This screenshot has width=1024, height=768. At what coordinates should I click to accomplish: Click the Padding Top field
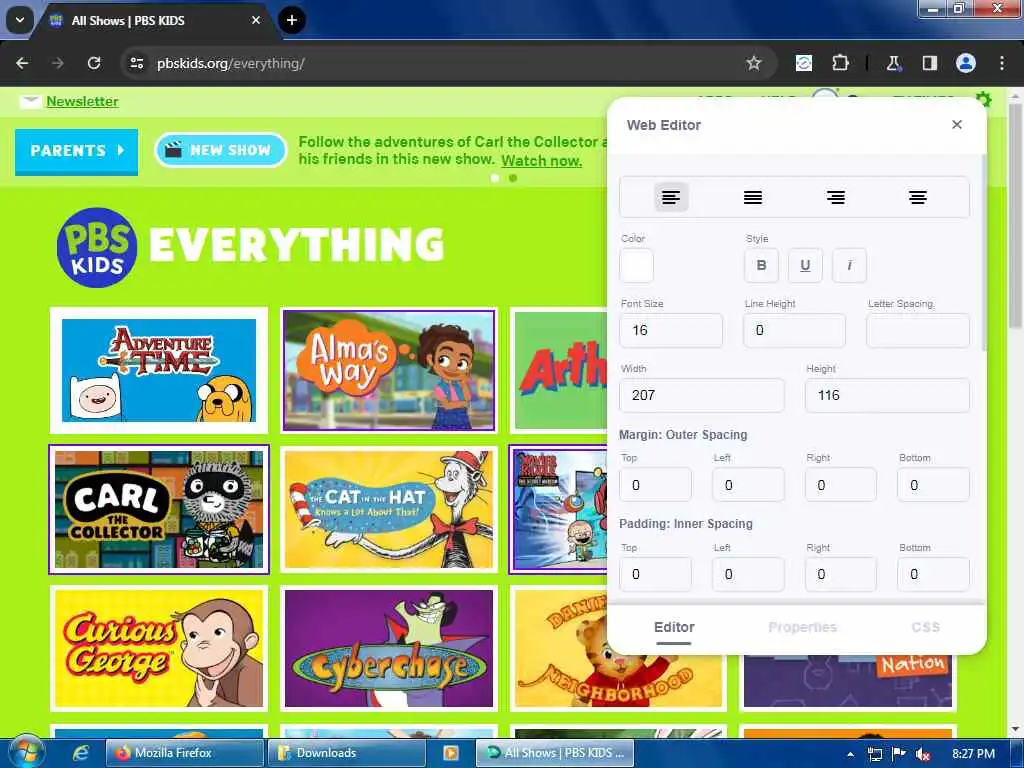coord(655,574)
